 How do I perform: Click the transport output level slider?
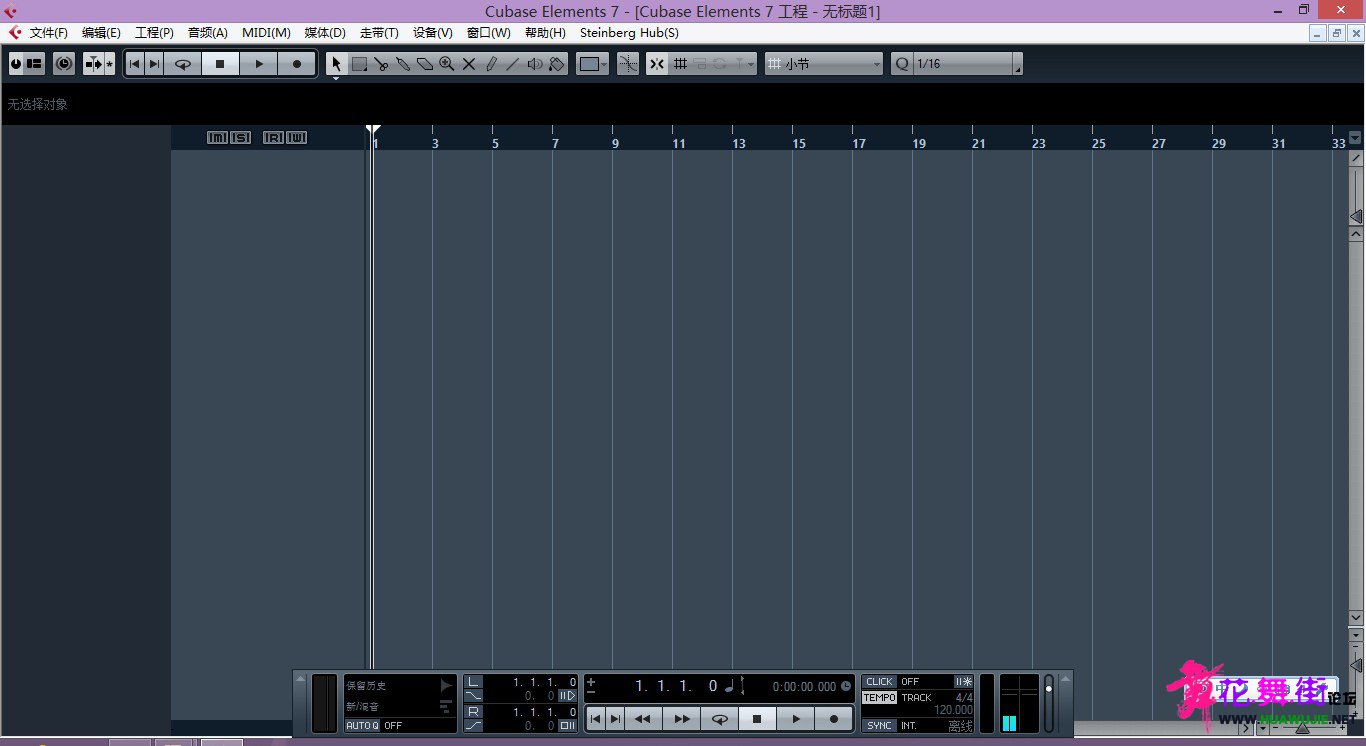click(x=1048, y=703)
